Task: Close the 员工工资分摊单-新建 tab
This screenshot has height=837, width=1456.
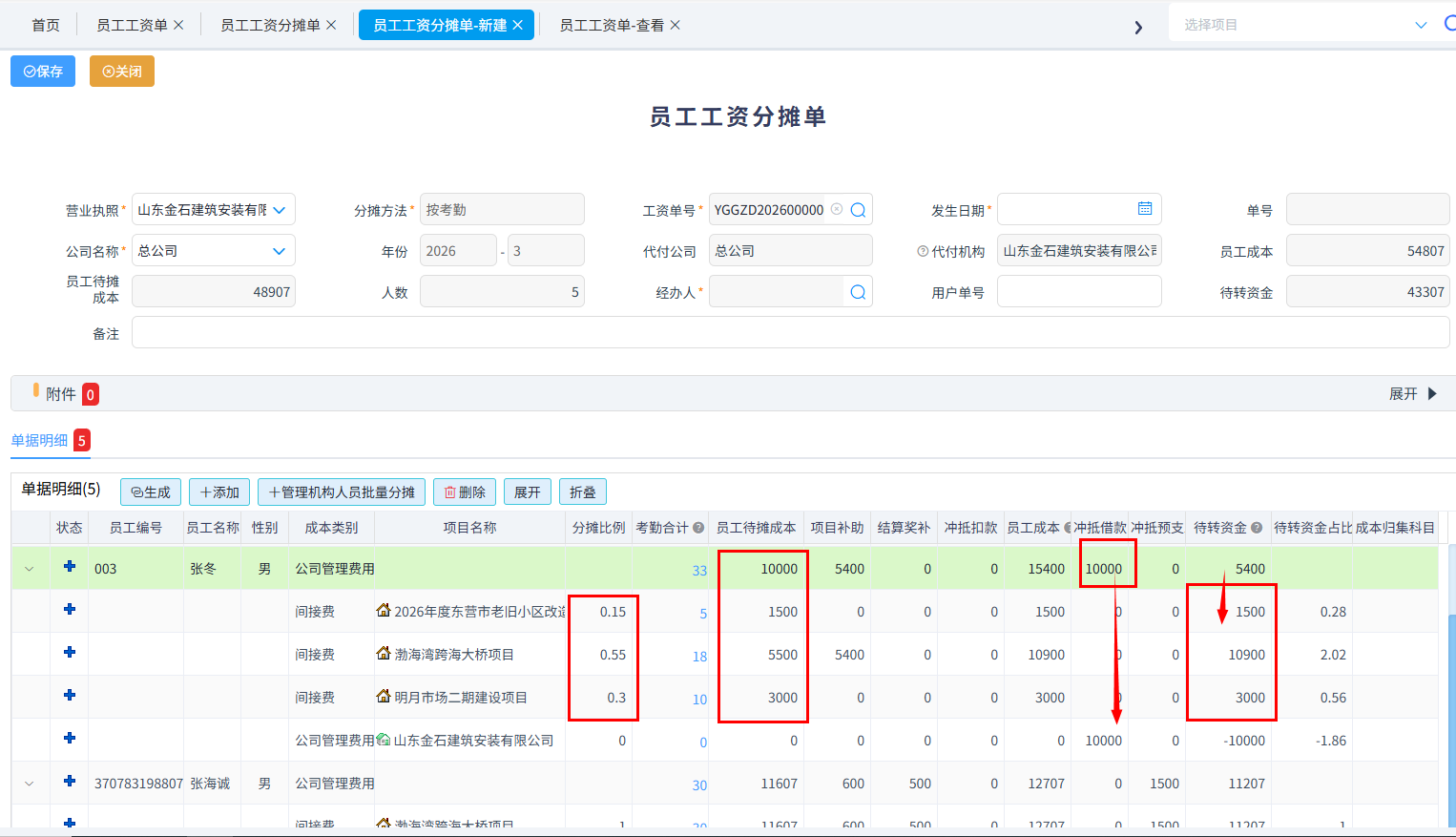Action: coord(517,25)
